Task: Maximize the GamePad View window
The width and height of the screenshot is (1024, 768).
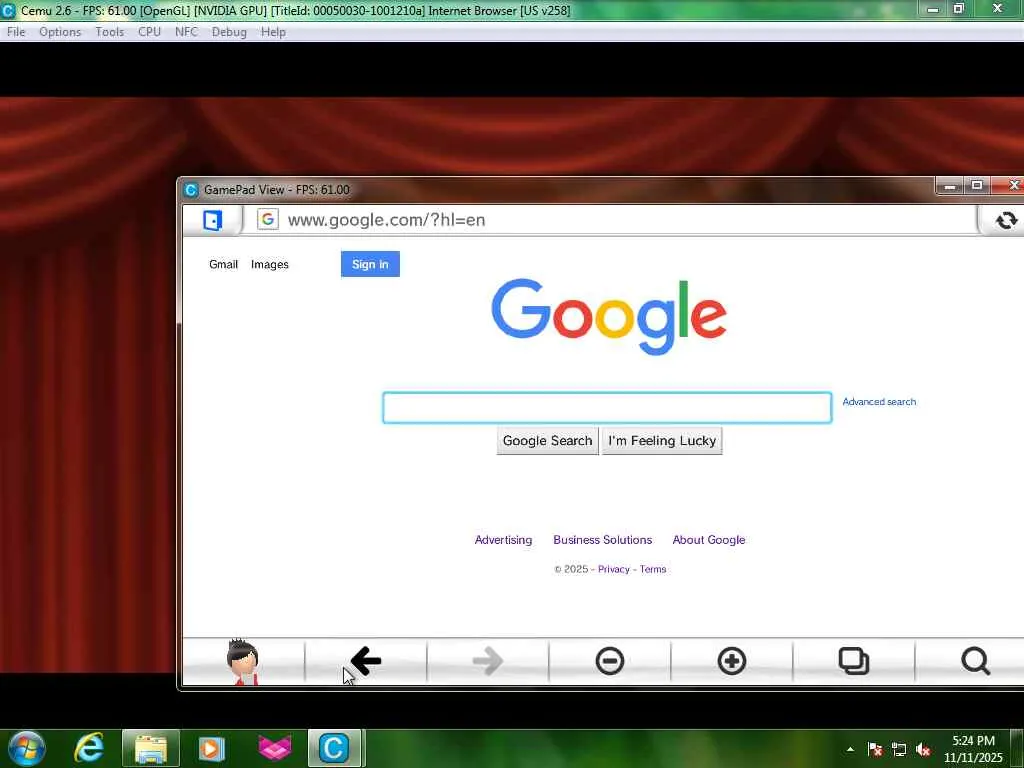Action: 976,186
